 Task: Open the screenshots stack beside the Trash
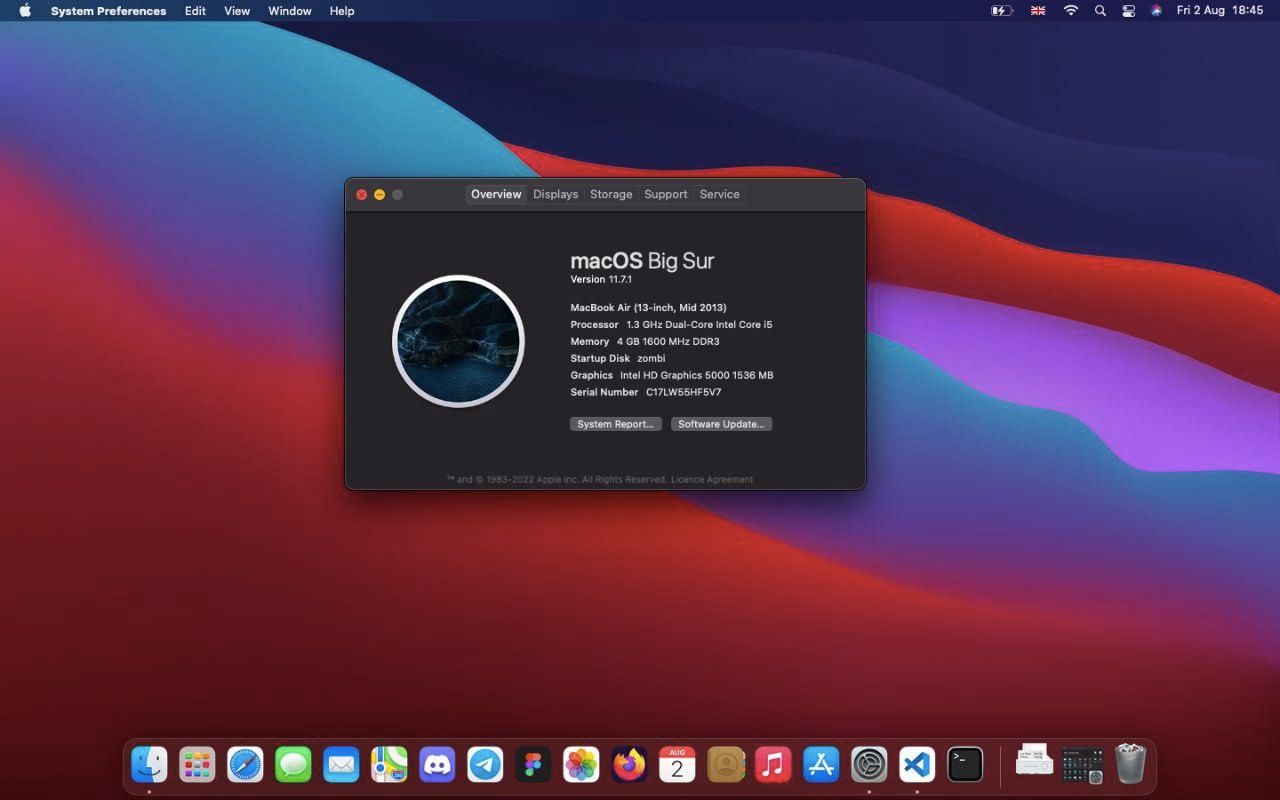pos(1082,765)
